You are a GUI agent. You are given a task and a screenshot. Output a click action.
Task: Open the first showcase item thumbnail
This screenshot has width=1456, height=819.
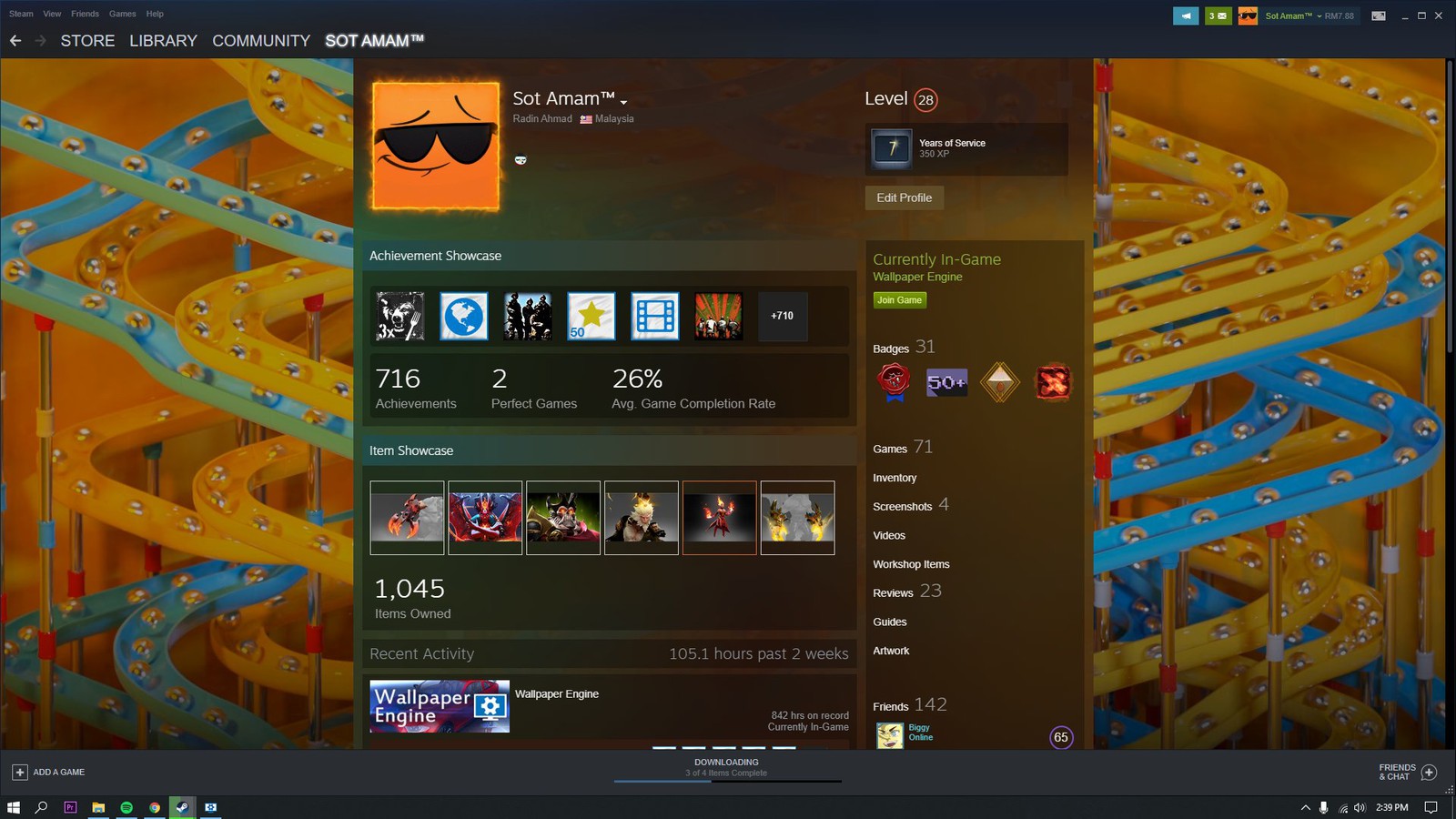coord(407,518)
